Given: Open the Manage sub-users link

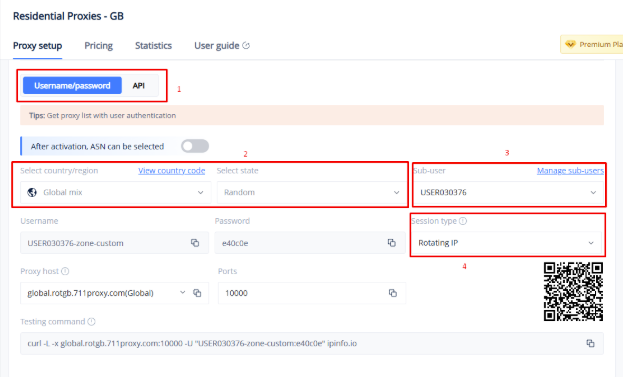Looking at the screenshot, I should [570, 171].
